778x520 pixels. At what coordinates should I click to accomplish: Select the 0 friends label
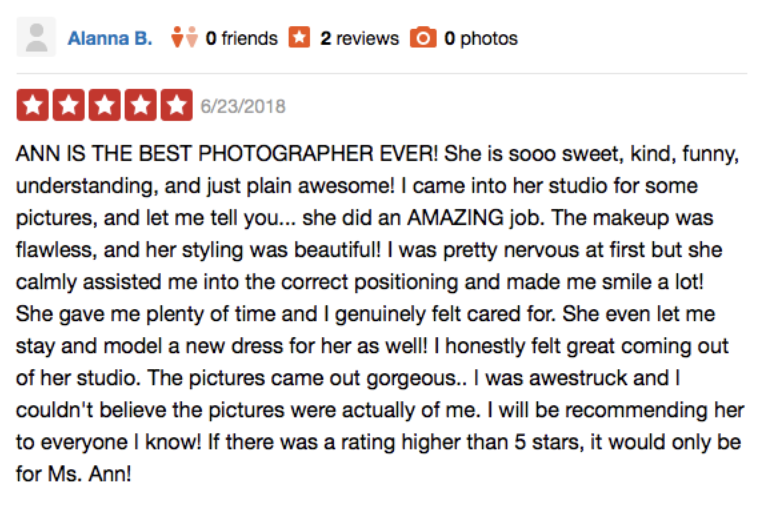coord(242,38)
